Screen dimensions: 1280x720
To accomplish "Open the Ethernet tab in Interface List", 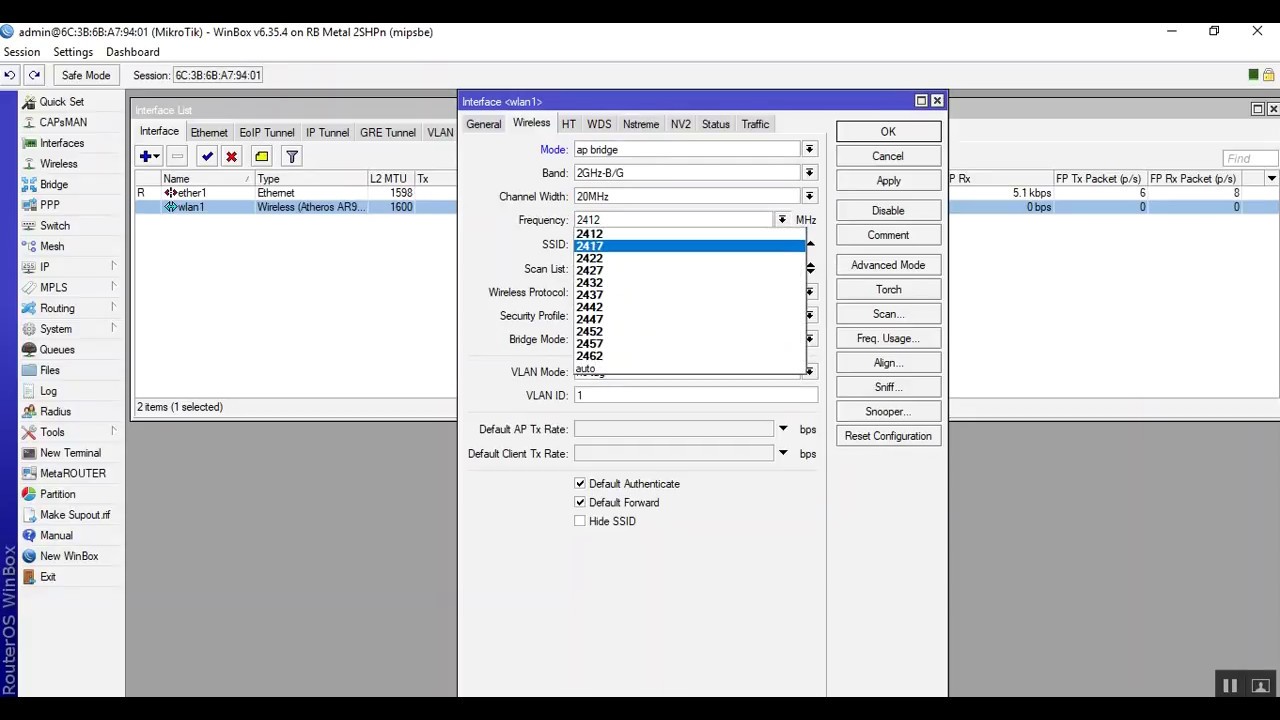I will point(209,132).
